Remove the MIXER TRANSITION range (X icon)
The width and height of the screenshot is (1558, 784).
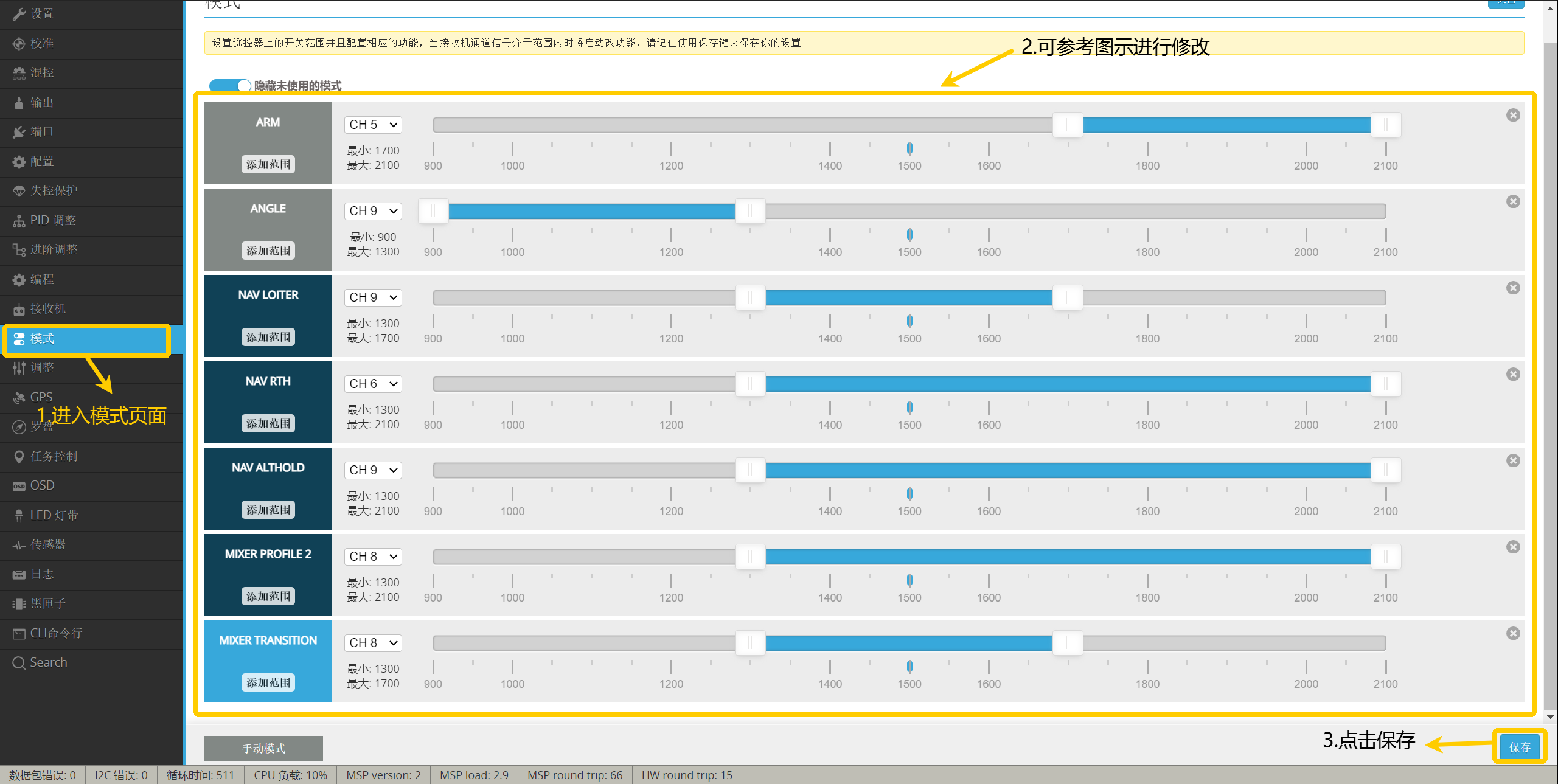pyautogui.click(x=1513, y=634)
